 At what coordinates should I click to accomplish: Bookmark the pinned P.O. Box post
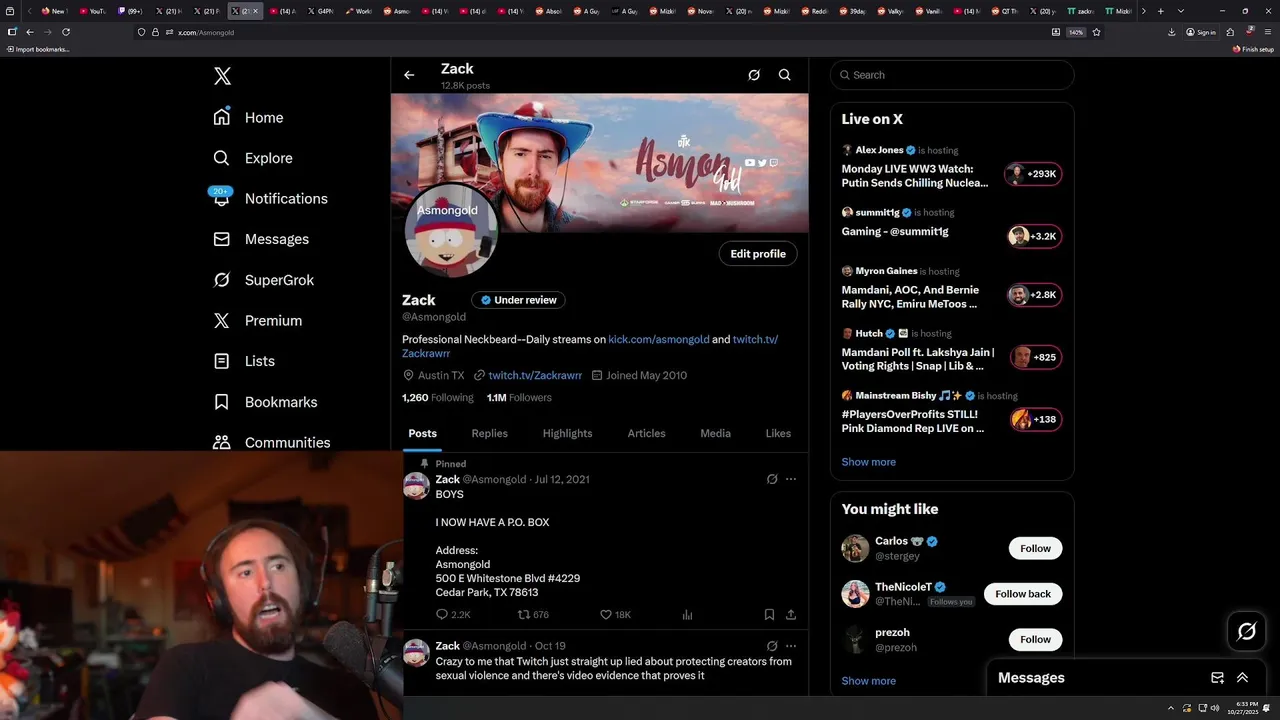[769, 615]
